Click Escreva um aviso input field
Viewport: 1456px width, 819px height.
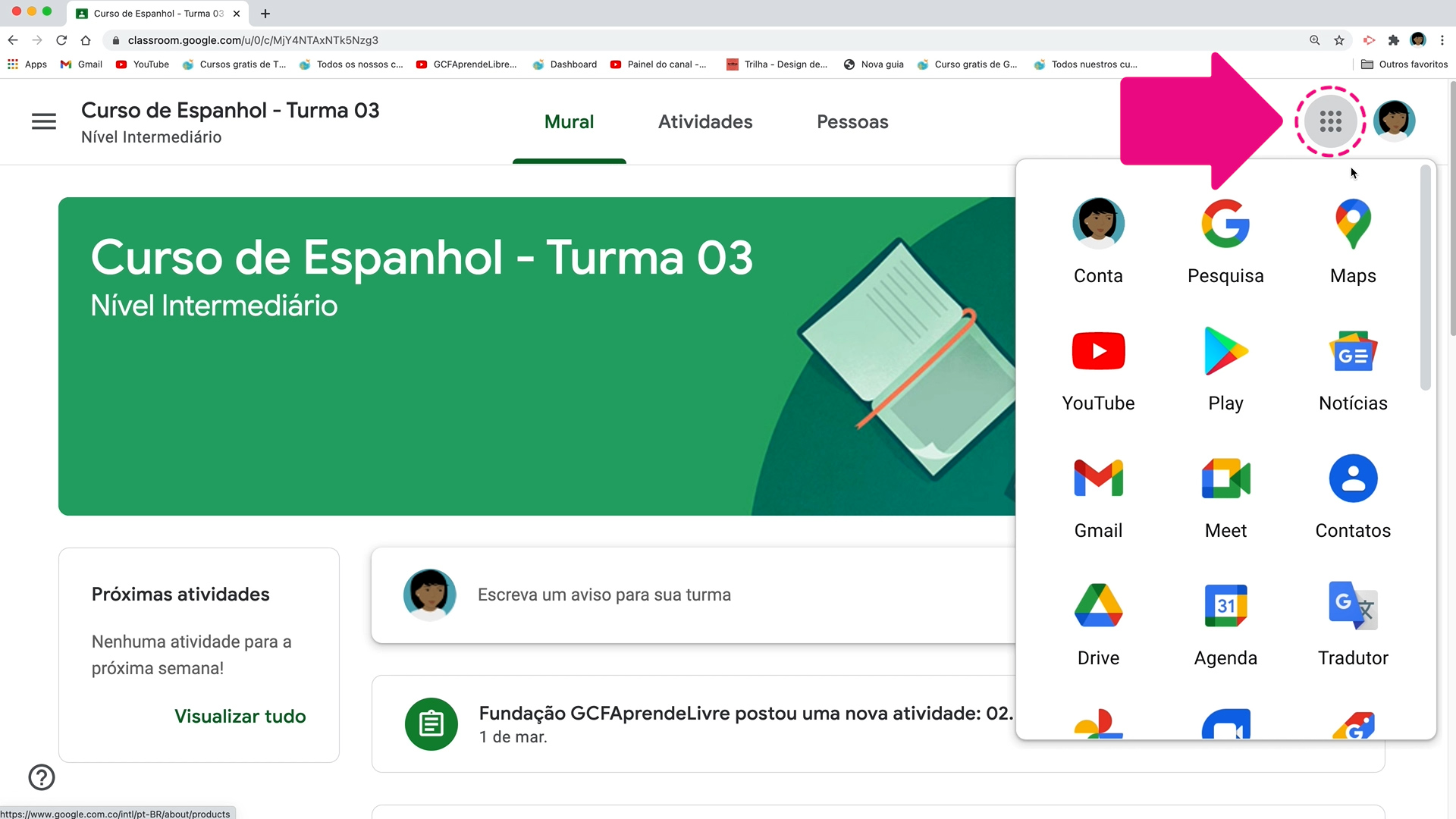604,594
